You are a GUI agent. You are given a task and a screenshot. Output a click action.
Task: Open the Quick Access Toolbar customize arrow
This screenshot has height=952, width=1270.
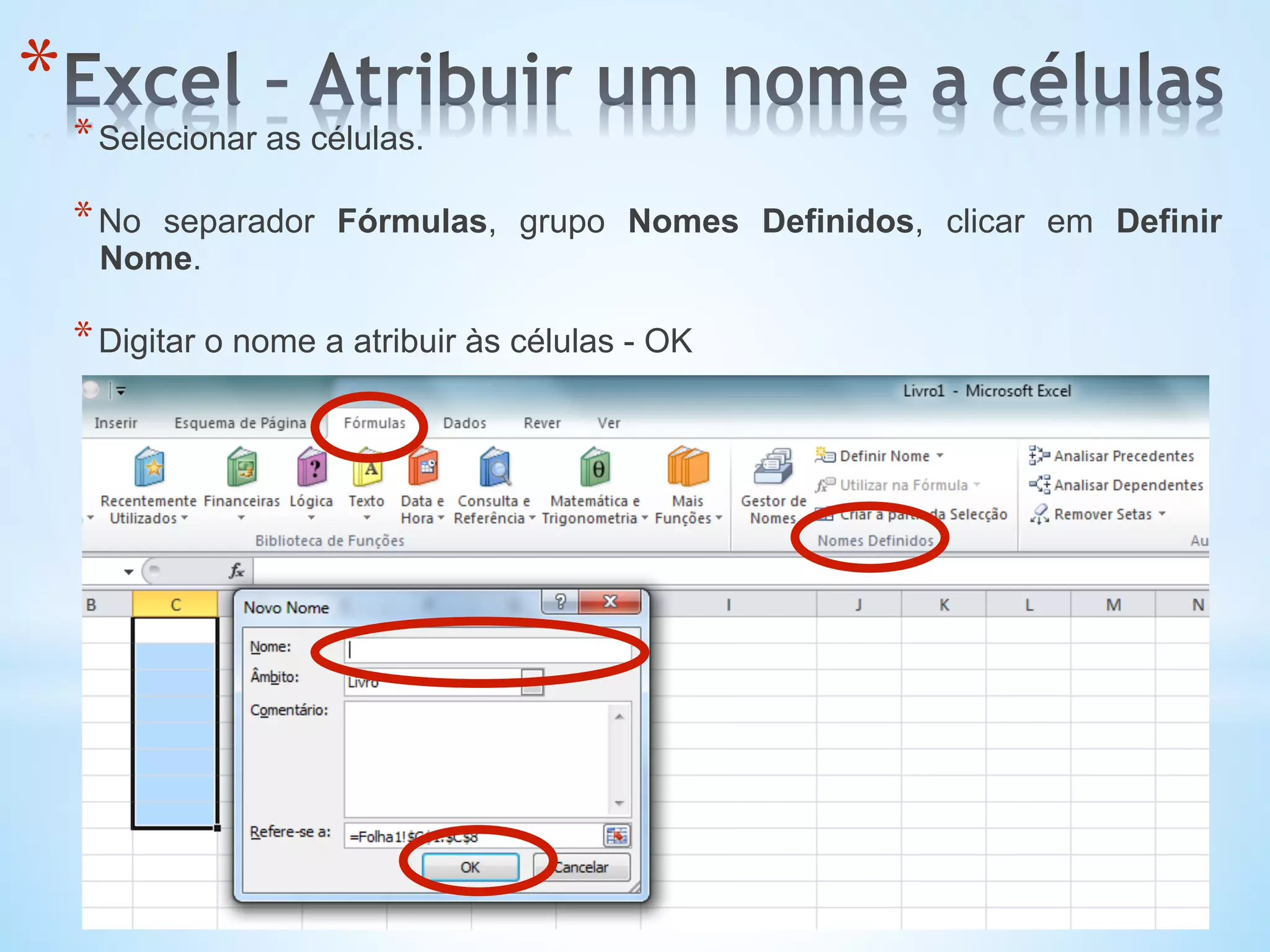click(x=121, y=391)
